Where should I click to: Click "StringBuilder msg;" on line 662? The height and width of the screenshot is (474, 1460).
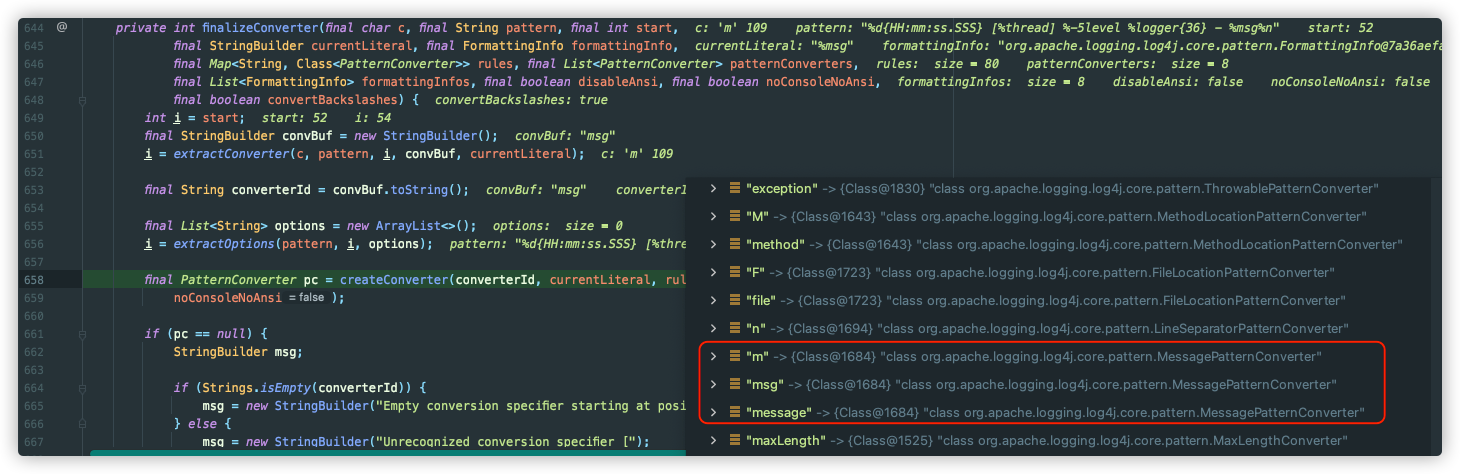click(x=237, y=351)
